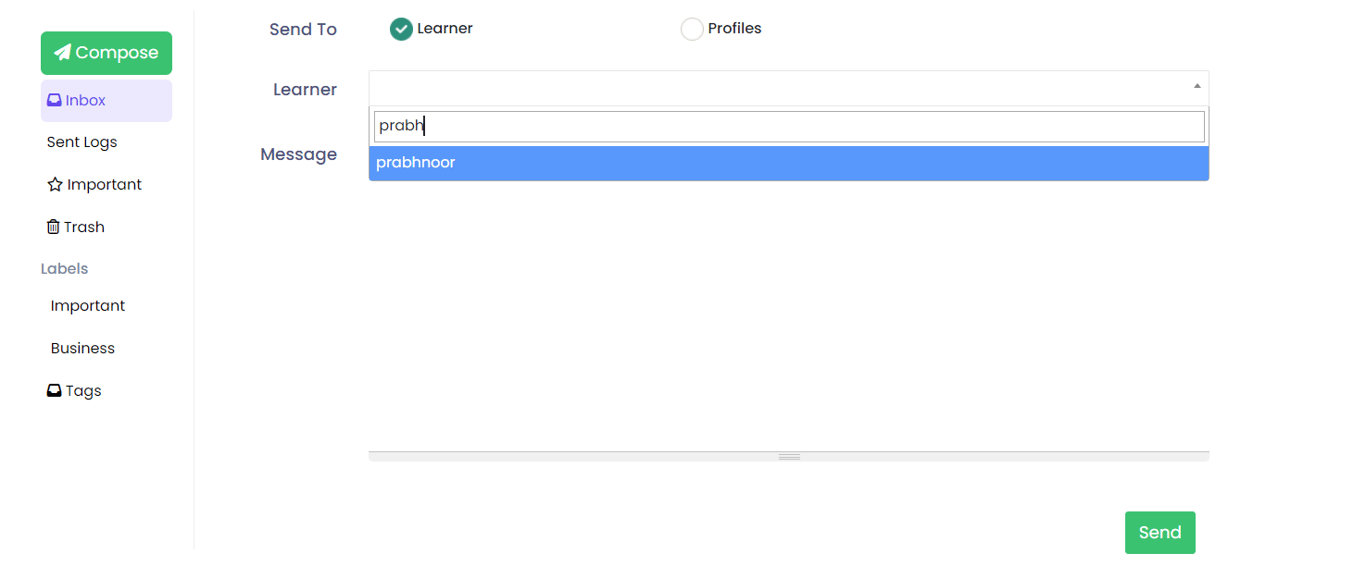Open the Important label under Labels
This screenshot has height=566, width=1366.
(88, 306)
